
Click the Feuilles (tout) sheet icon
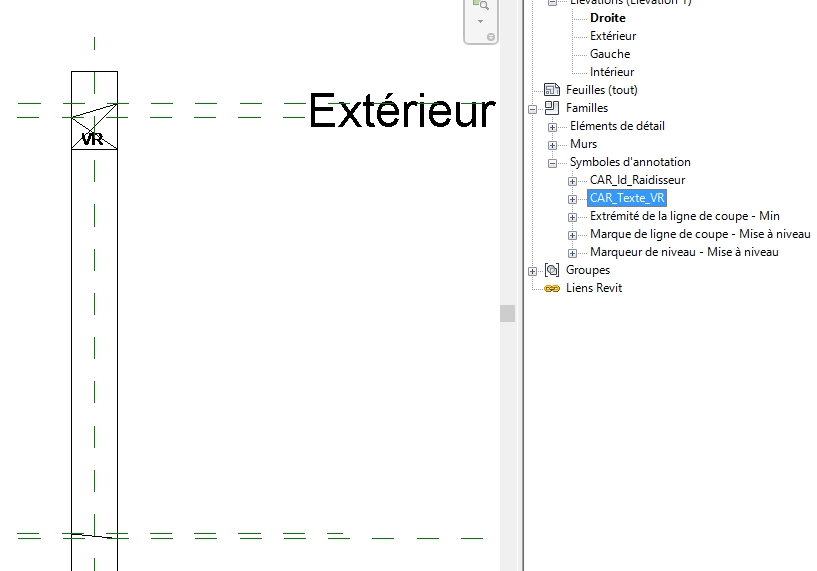[x=551, y=90]
